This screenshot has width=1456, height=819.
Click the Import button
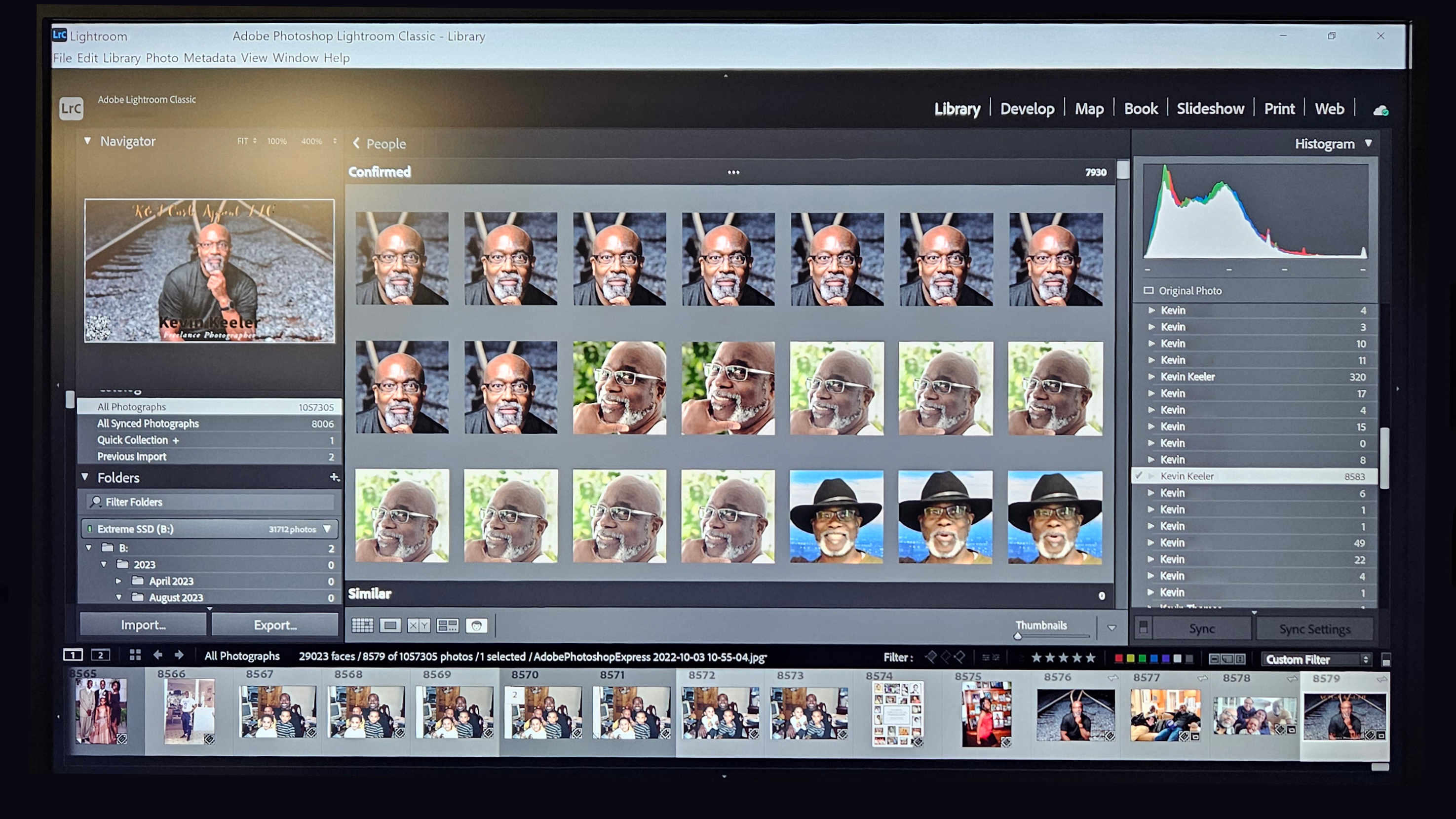[x=143, y=625]
